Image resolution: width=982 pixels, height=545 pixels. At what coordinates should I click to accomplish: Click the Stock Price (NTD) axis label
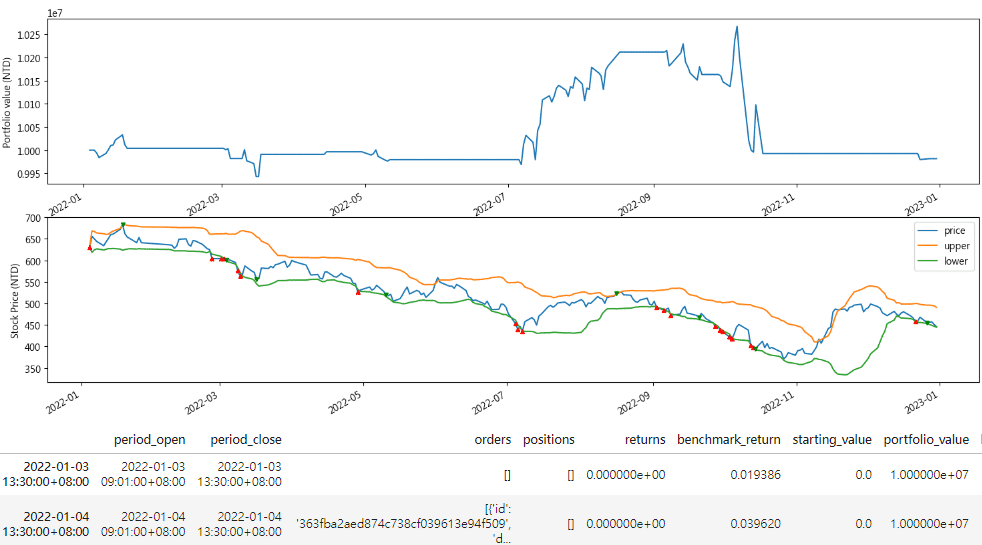click(x=15, y=299)
